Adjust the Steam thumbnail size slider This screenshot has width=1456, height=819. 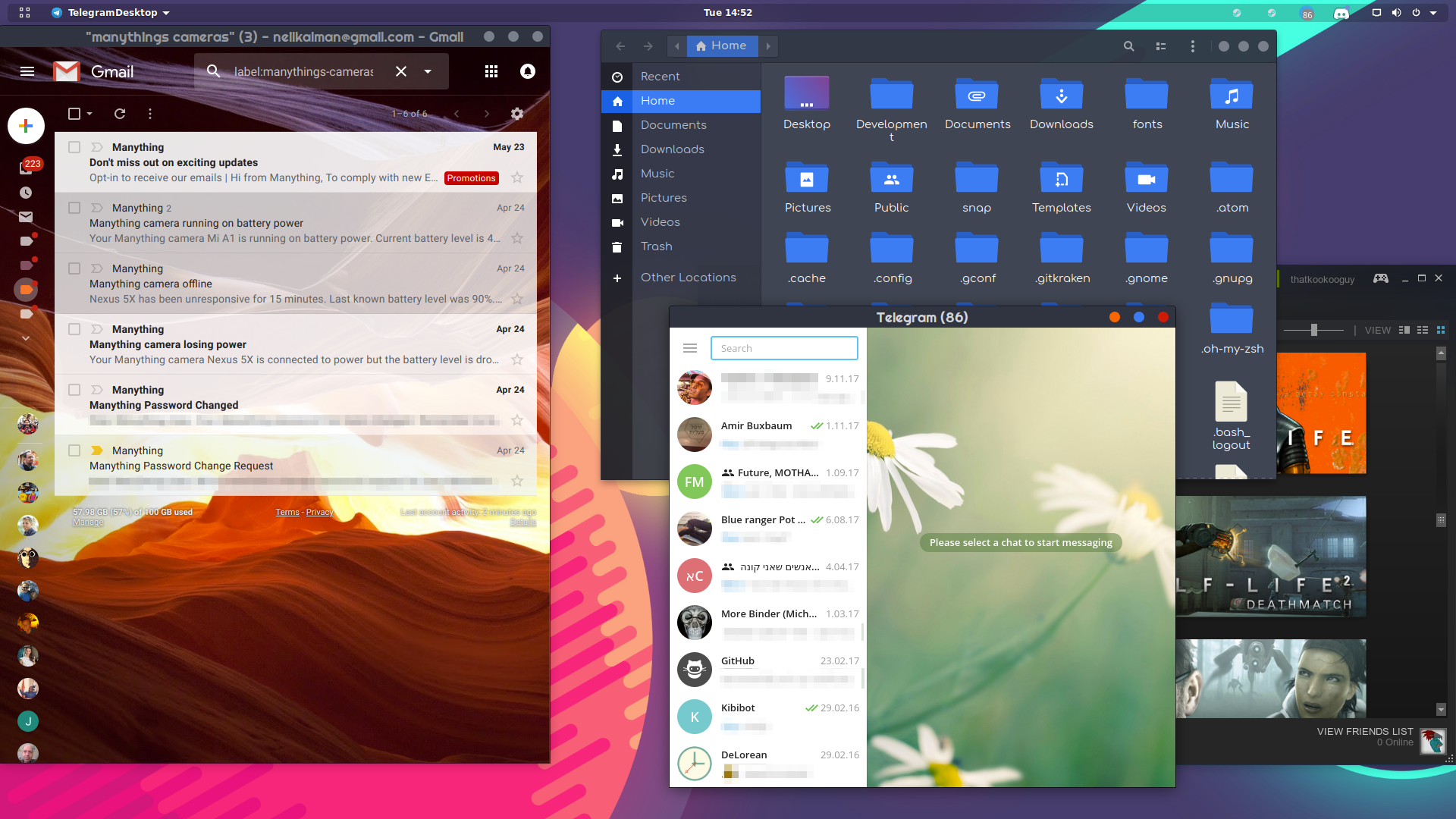click(1314, 330)
